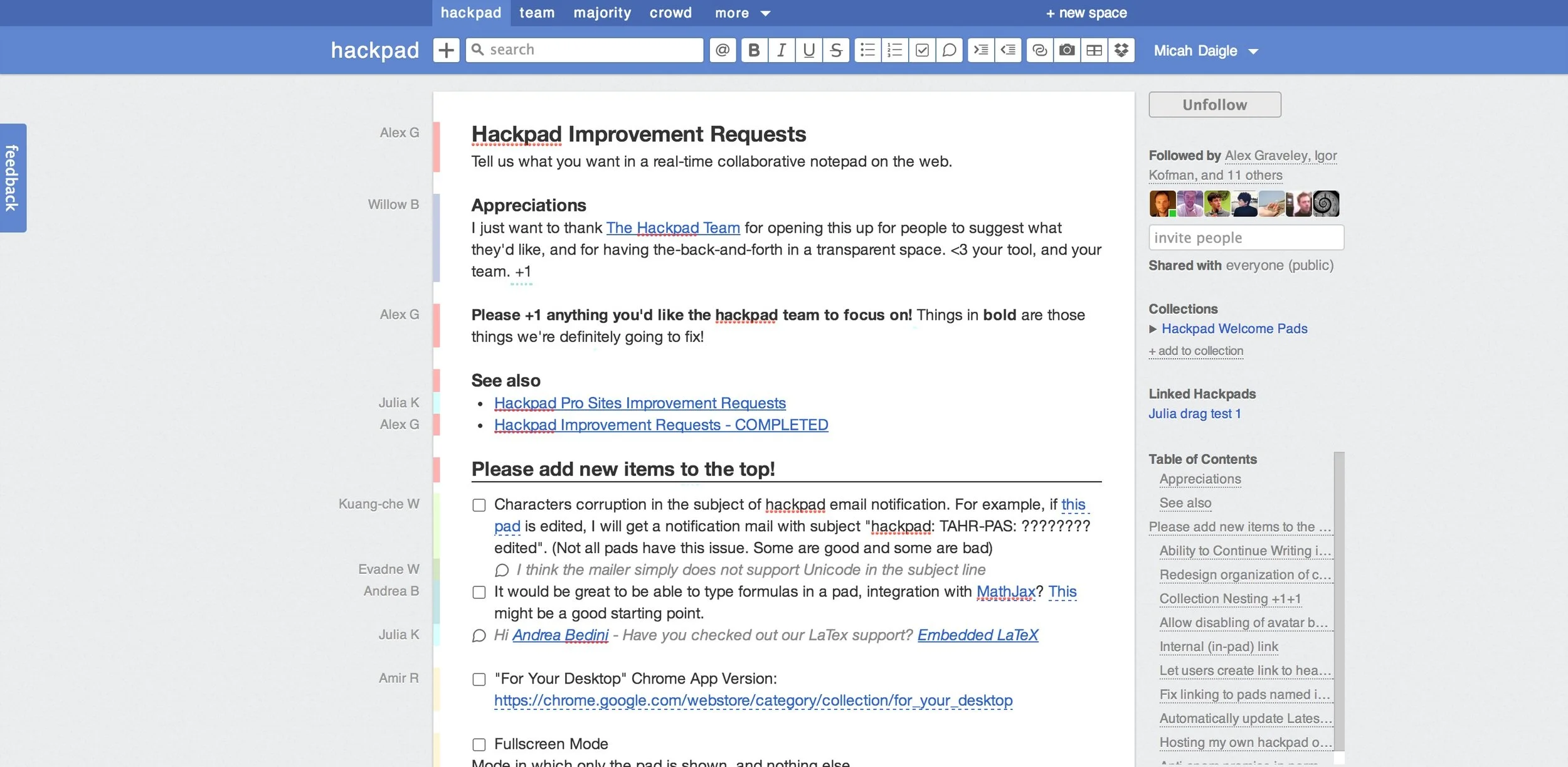
Task: Click the @ mention icon
Action: pos(723,50)
